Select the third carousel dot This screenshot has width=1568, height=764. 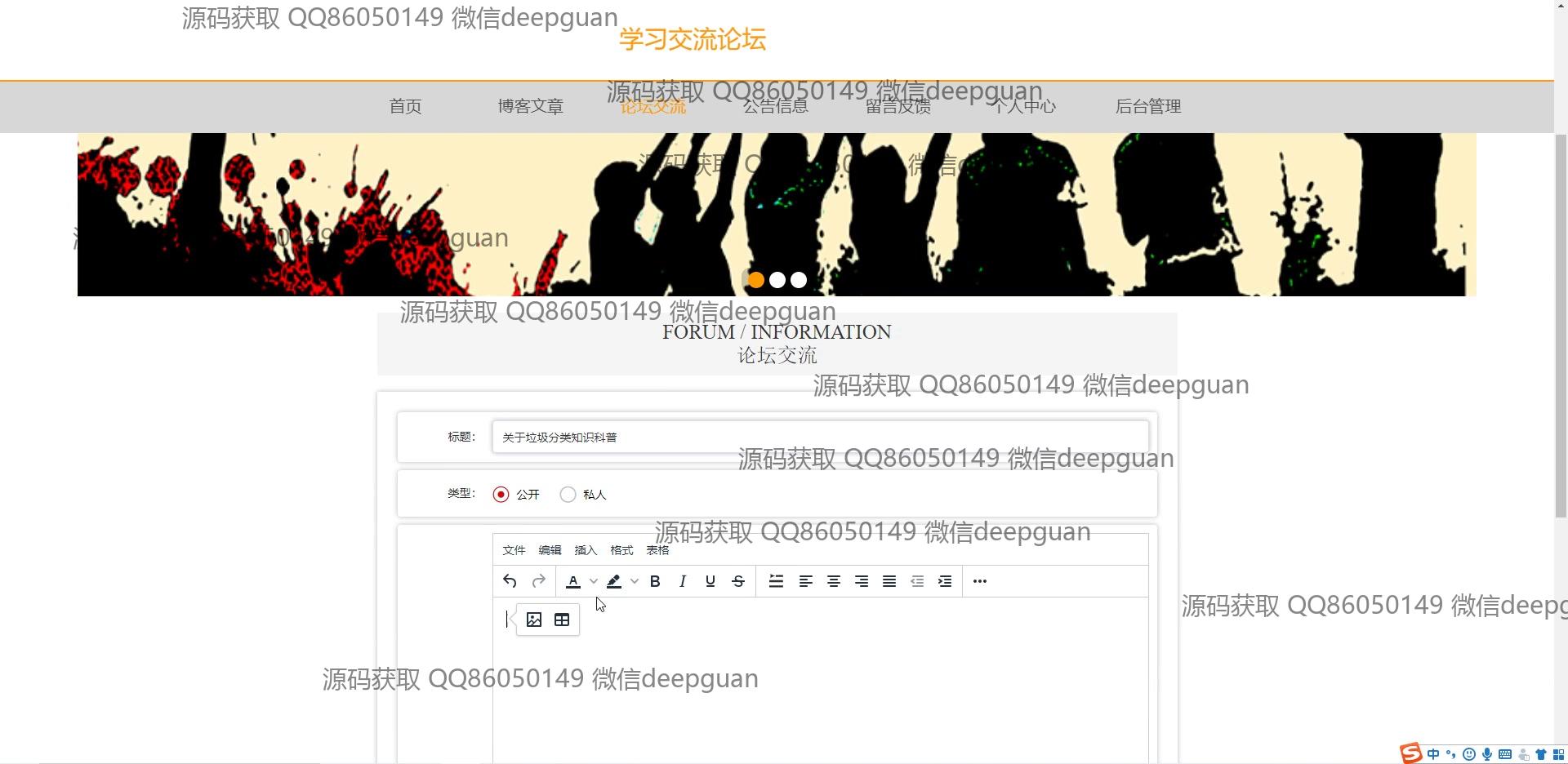point(799,280)
